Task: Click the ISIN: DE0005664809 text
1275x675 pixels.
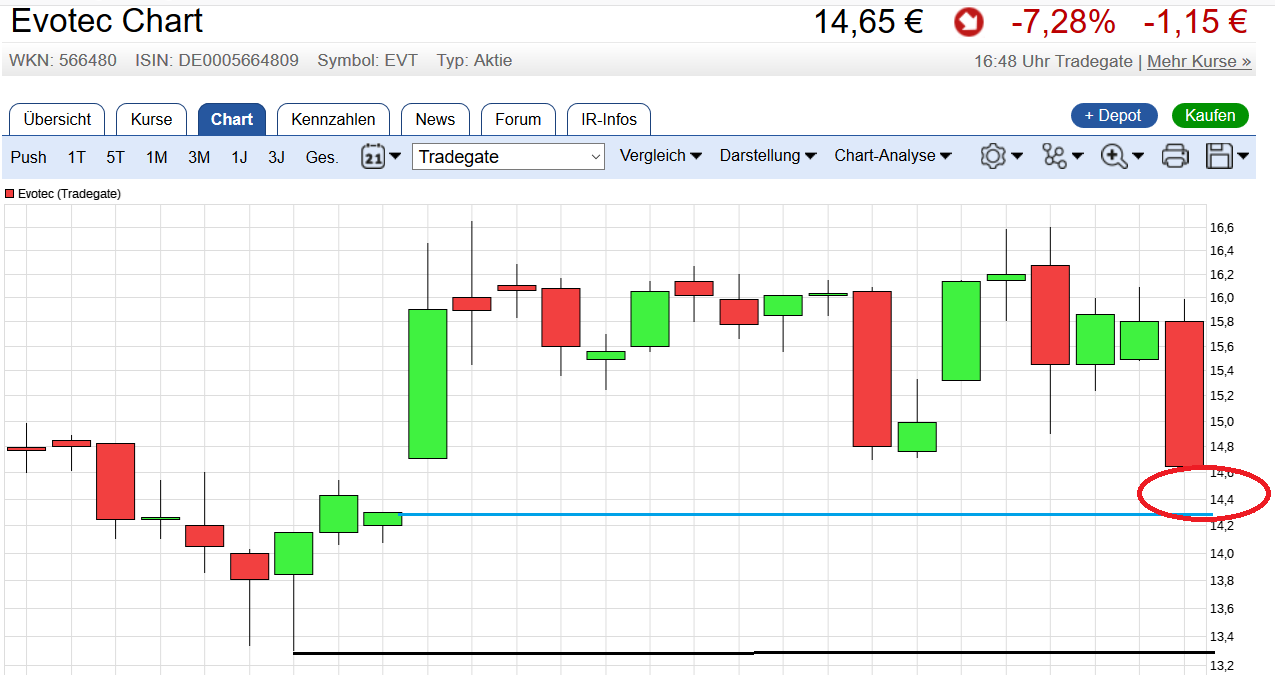Action: (217, 60)
